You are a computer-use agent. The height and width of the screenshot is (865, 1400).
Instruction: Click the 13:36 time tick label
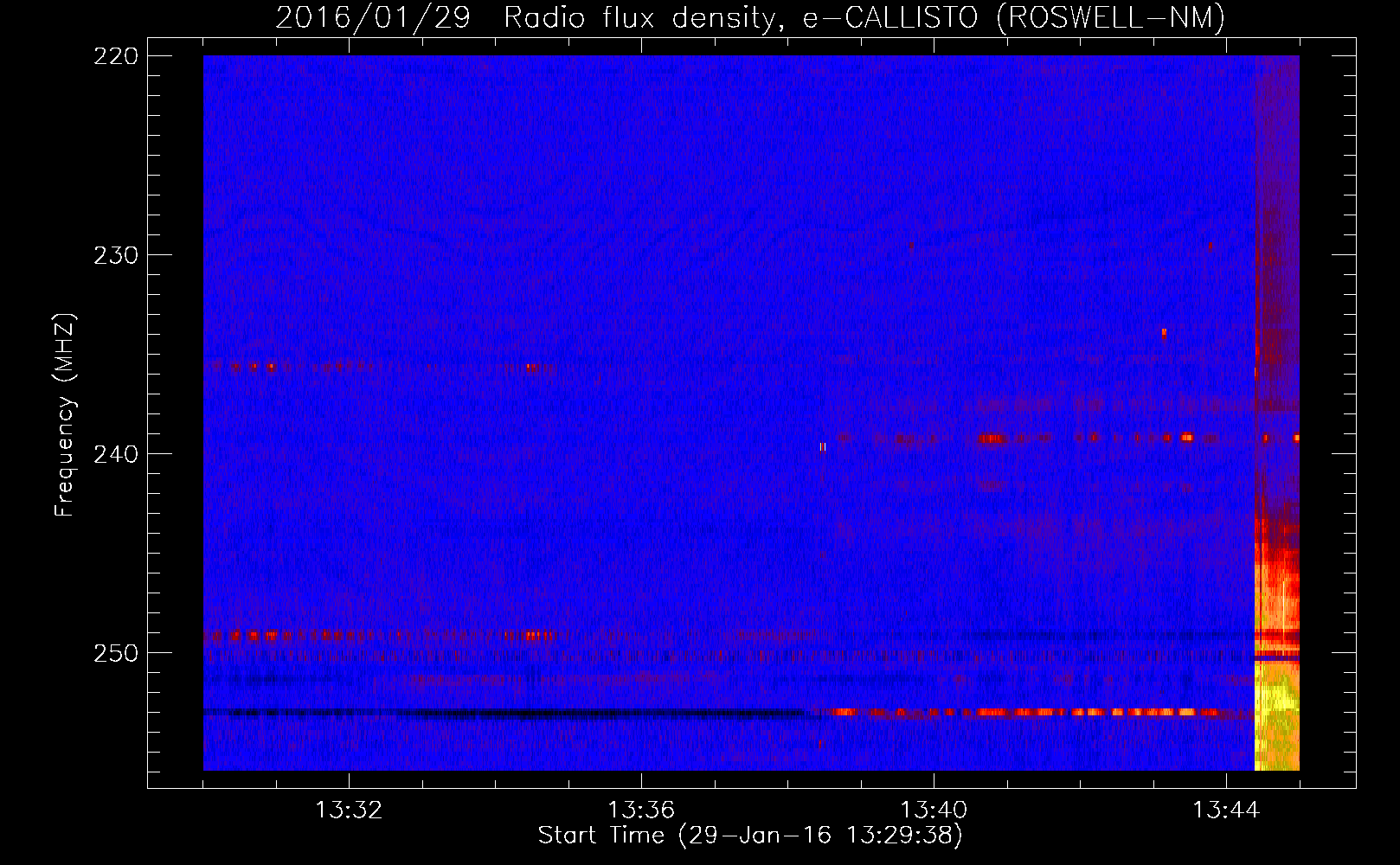coord(641,811)
